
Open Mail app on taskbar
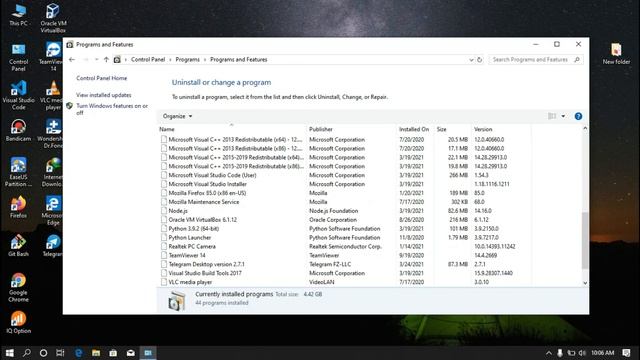click(131, 353)
